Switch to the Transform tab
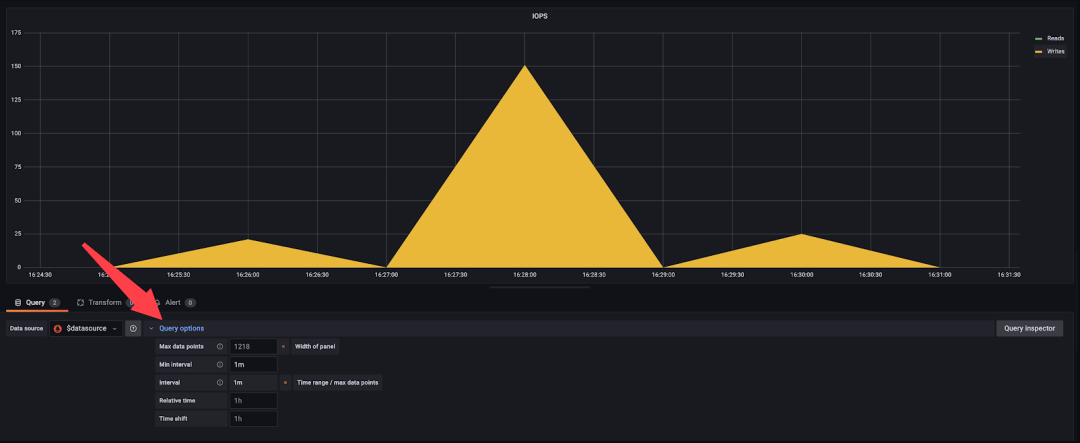This screenshot has height=443, width=1080. 103,302
